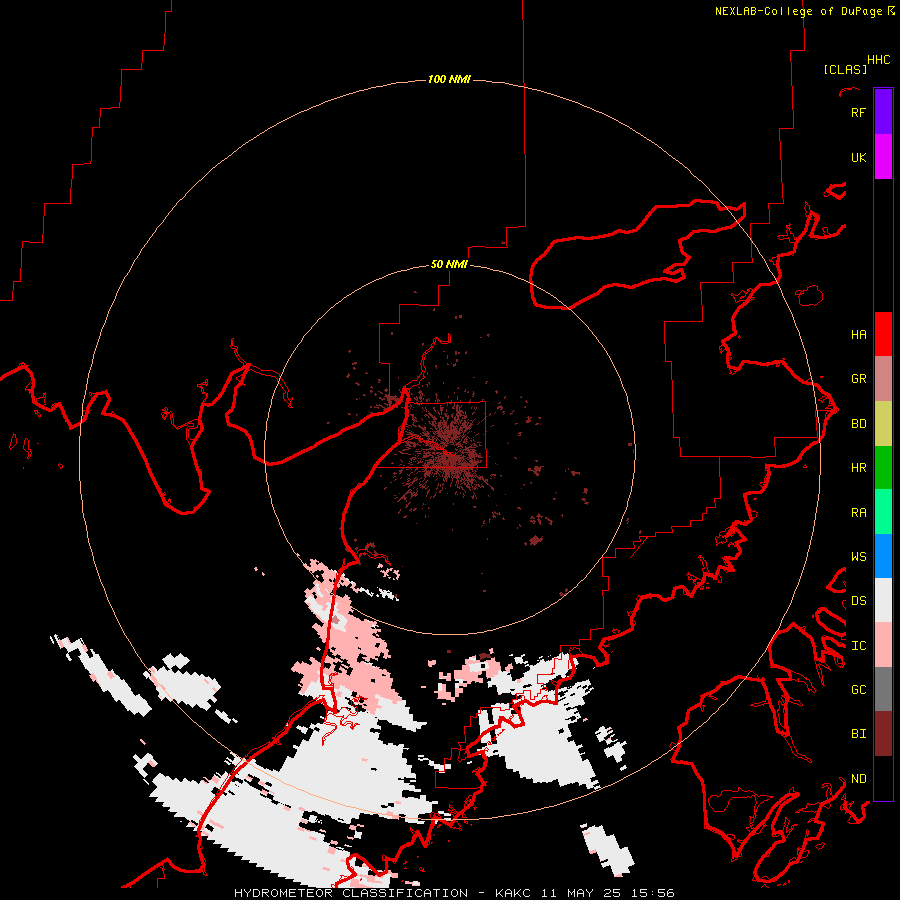
Task: Click the 'BD' legend label
Action: (858, 424)
